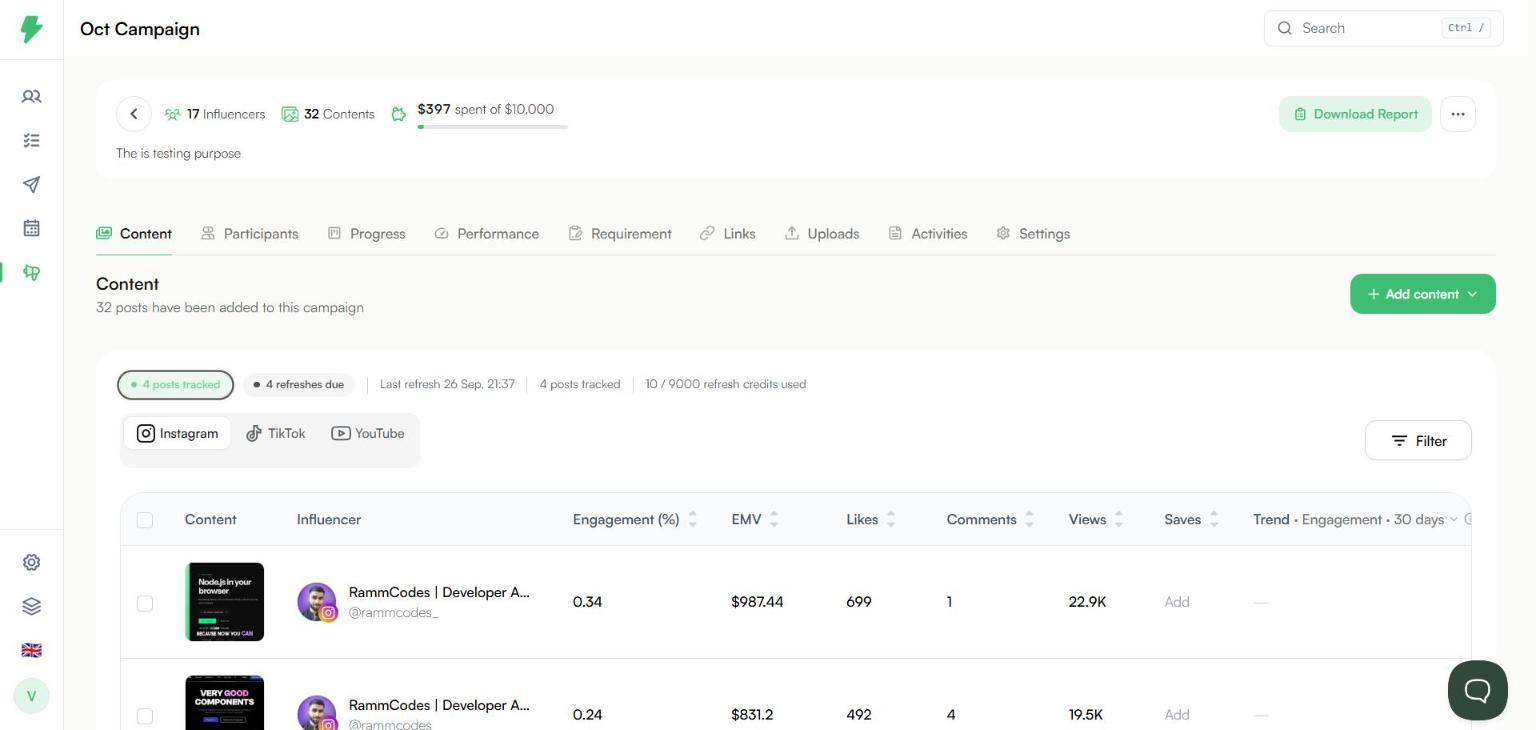Switch to the Performance tab

click(x=487, y=233)
